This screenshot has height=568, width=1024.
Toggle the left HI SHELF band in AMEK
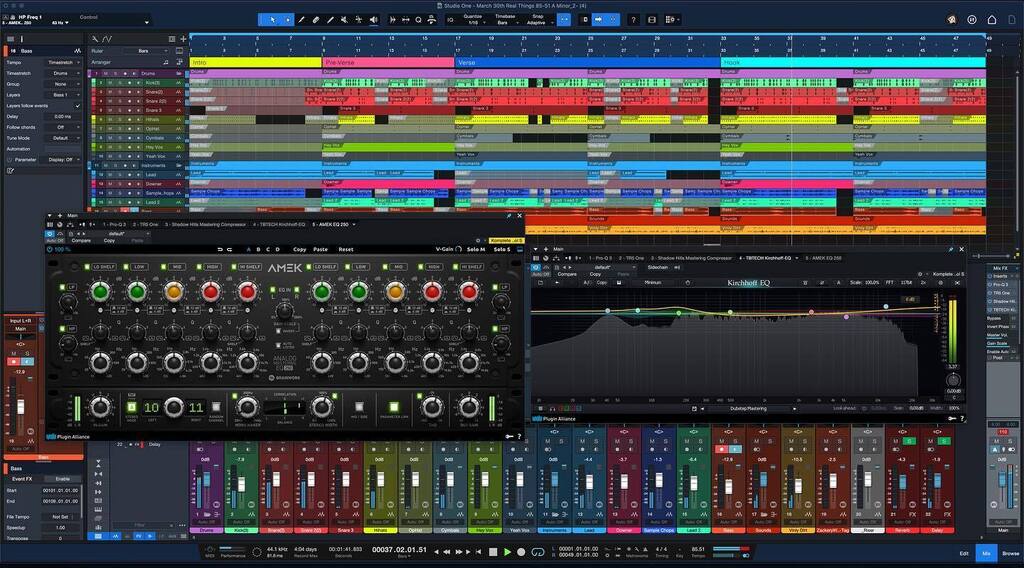point(234,266)
